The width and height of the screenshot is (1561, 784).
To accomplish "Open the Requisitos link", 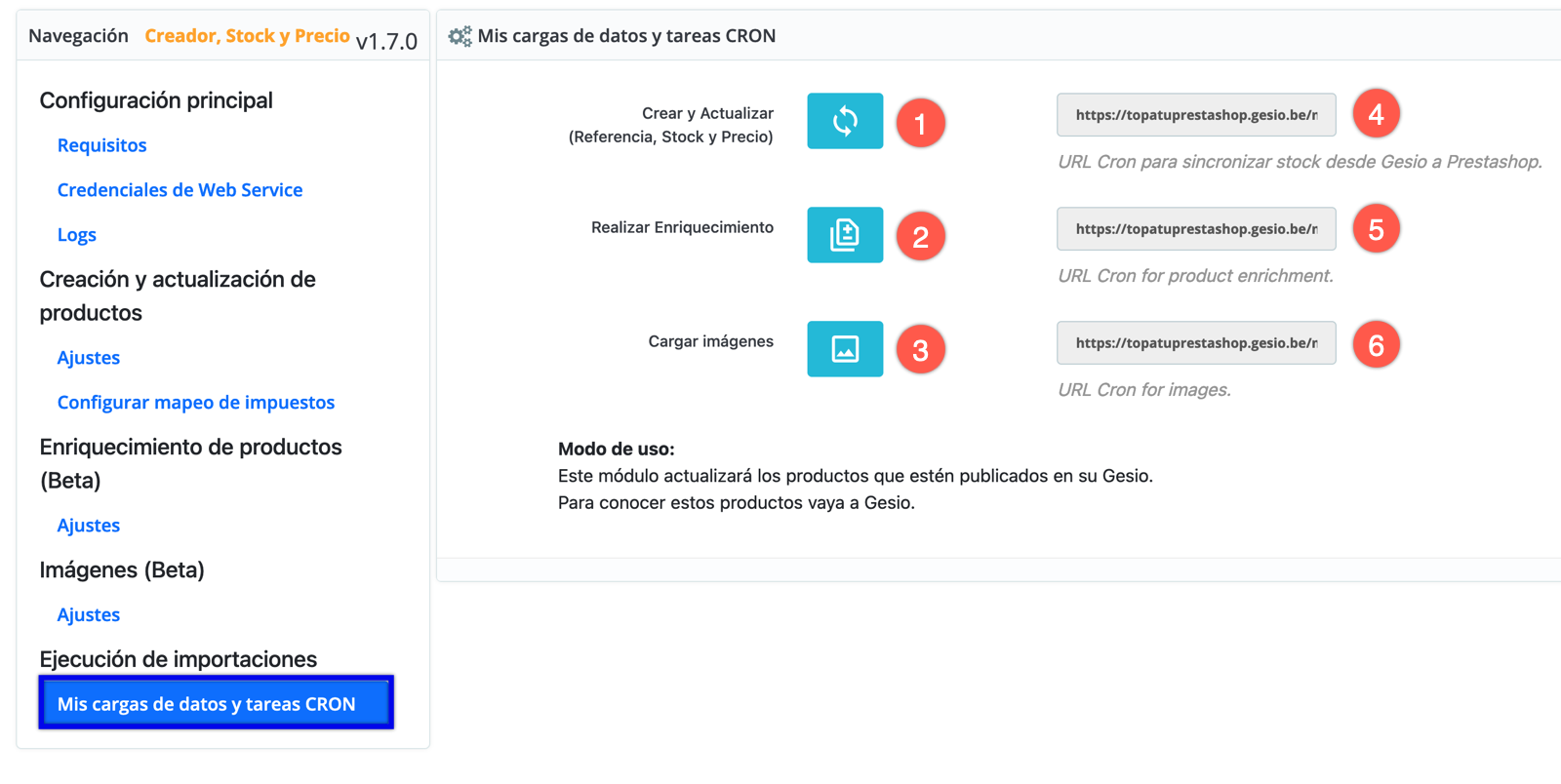I will pyautogui.click(x=101, y=145).
